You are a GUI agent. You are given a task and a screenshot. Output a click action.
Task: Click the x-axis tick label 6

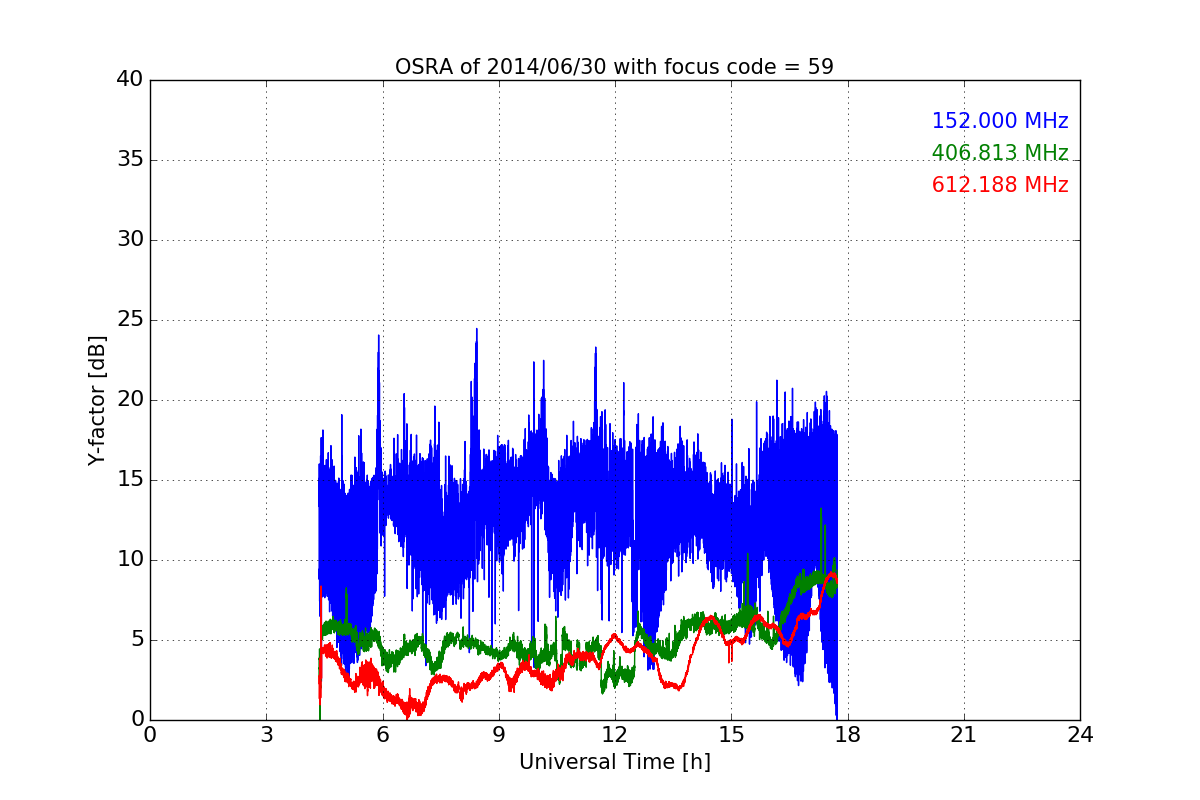coord(382,735)
